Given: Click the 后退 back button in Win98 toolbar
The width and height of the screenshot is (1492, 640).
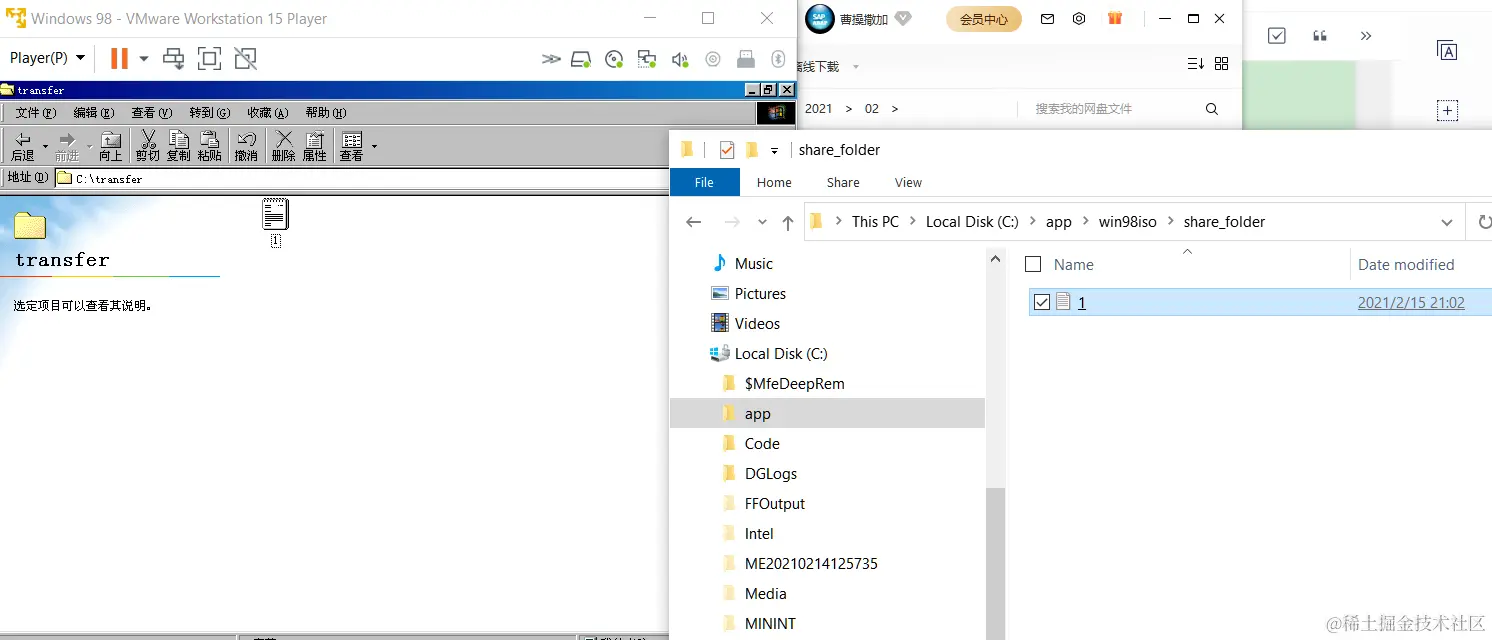Looking at the screenshot, I should pos(22,146).
